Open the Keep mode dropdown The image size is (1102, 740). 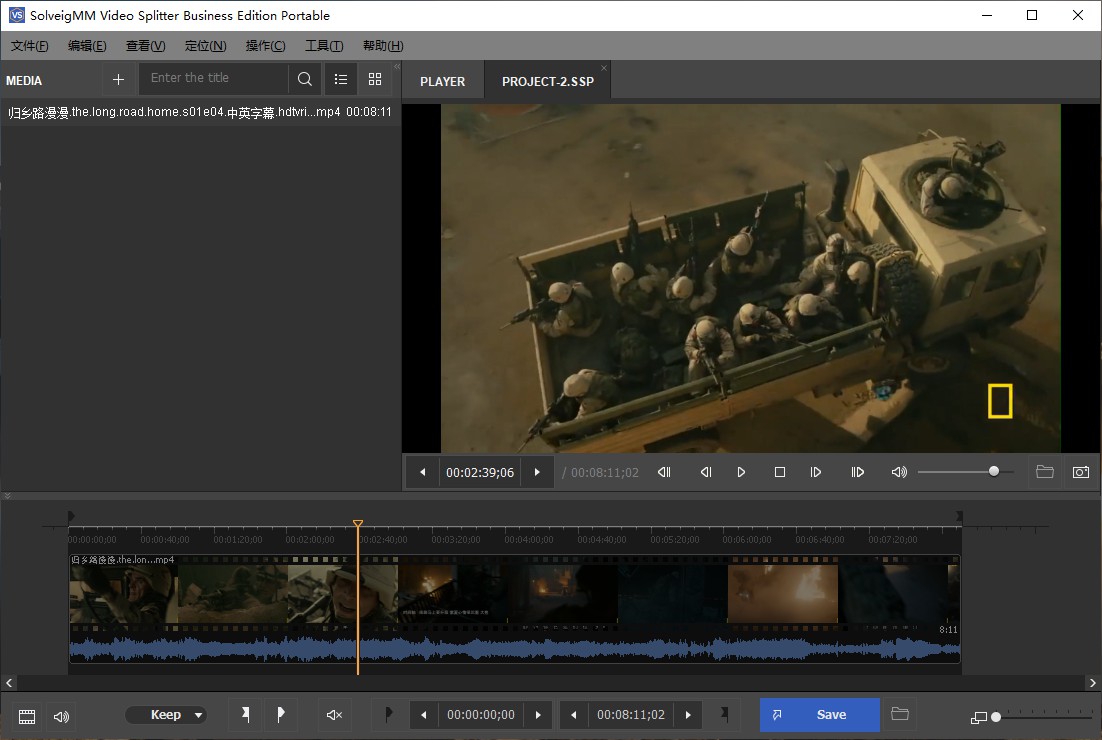(166, 715)
